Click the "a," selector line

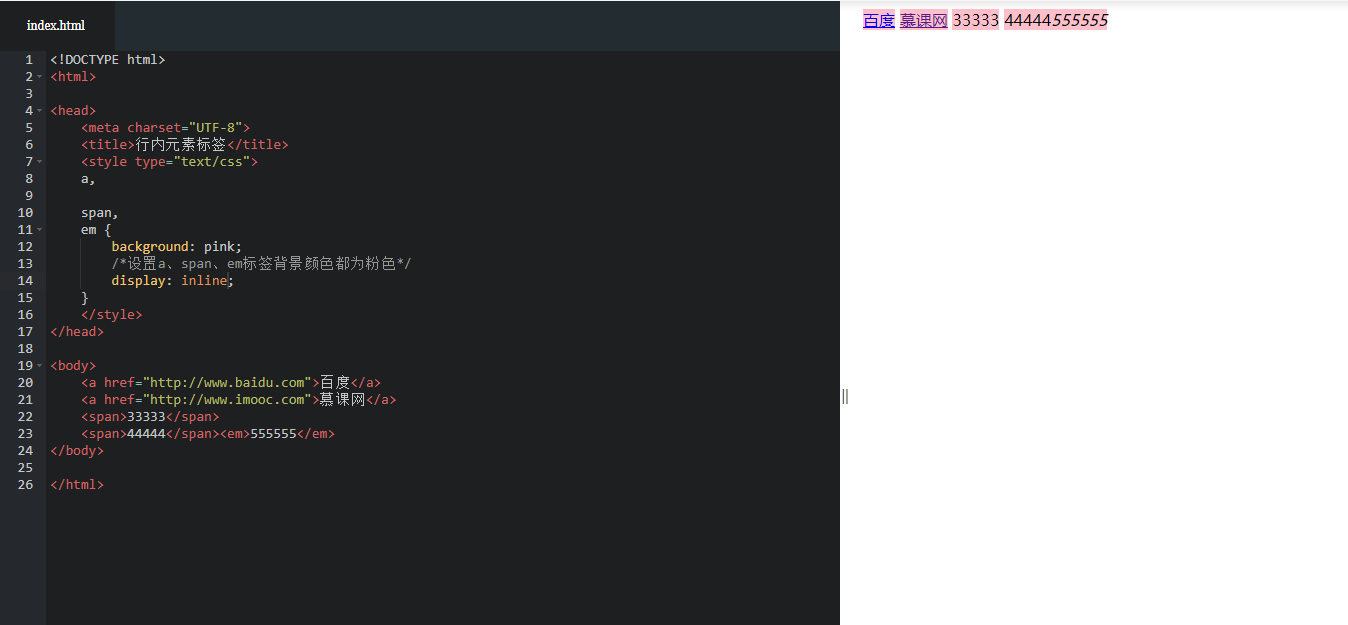(89, 179)
